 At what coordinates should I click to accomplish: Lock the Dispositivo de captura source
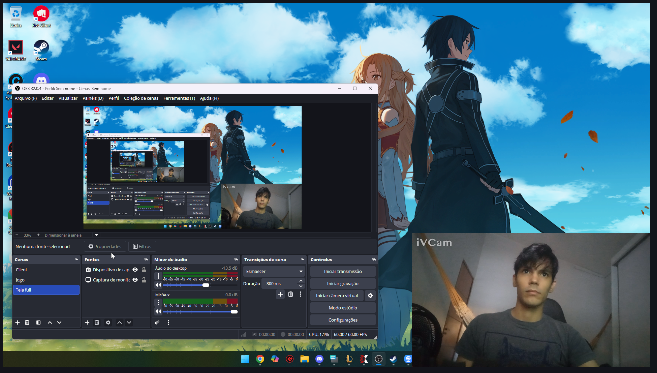point(144,269)
